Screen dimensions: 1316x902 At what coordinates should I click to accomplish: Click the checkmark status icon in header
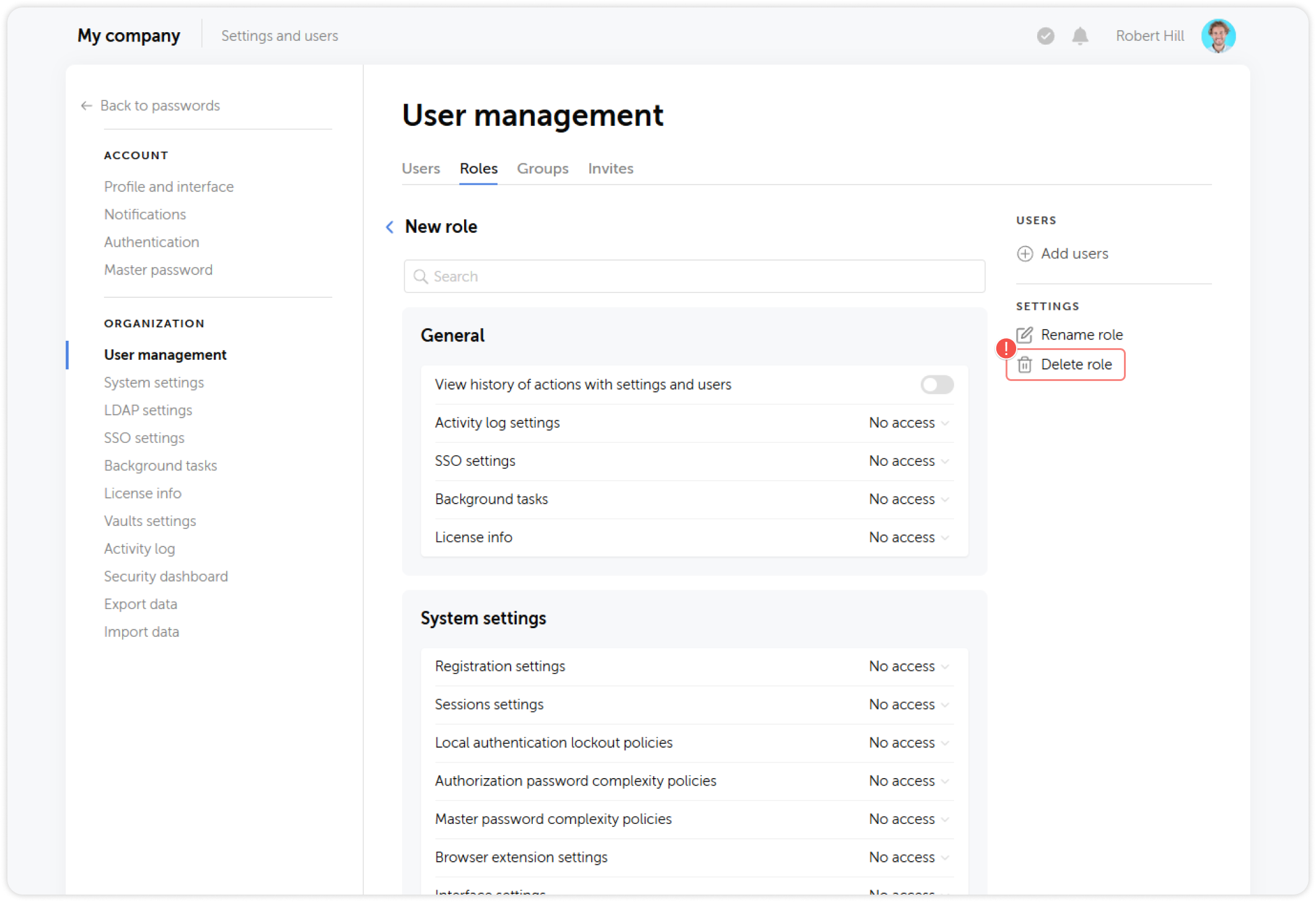point(1045,36)
